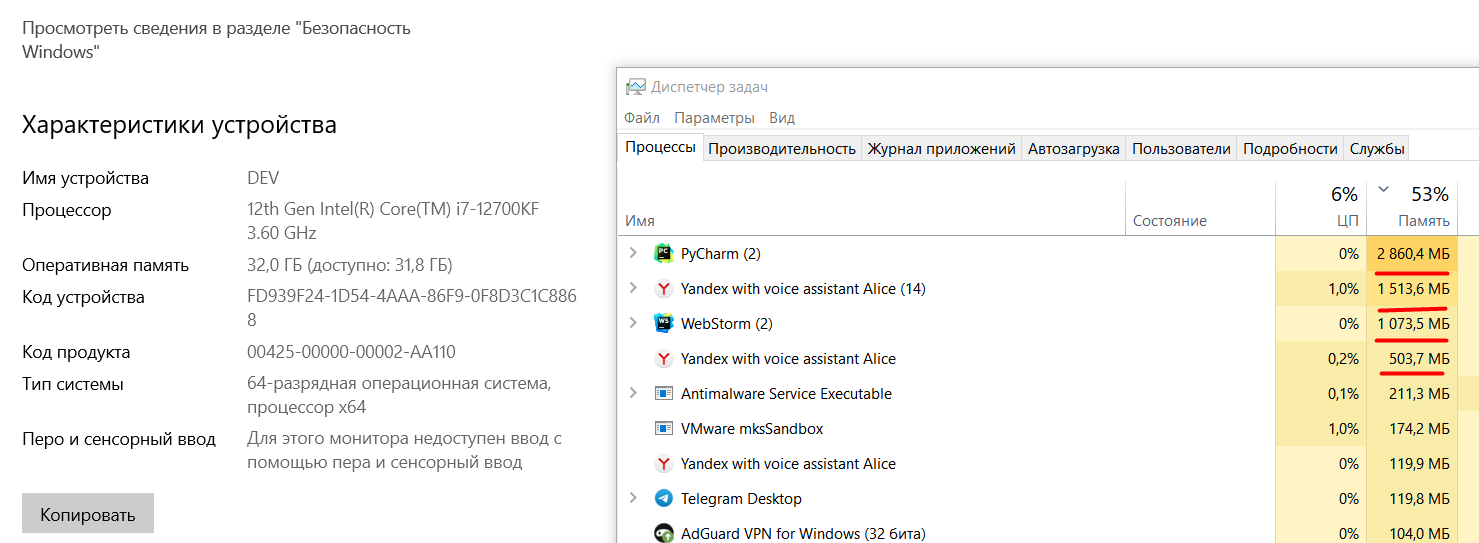1479x543 pixels.
Task: Select the Процессы tab
Action: 660,147
